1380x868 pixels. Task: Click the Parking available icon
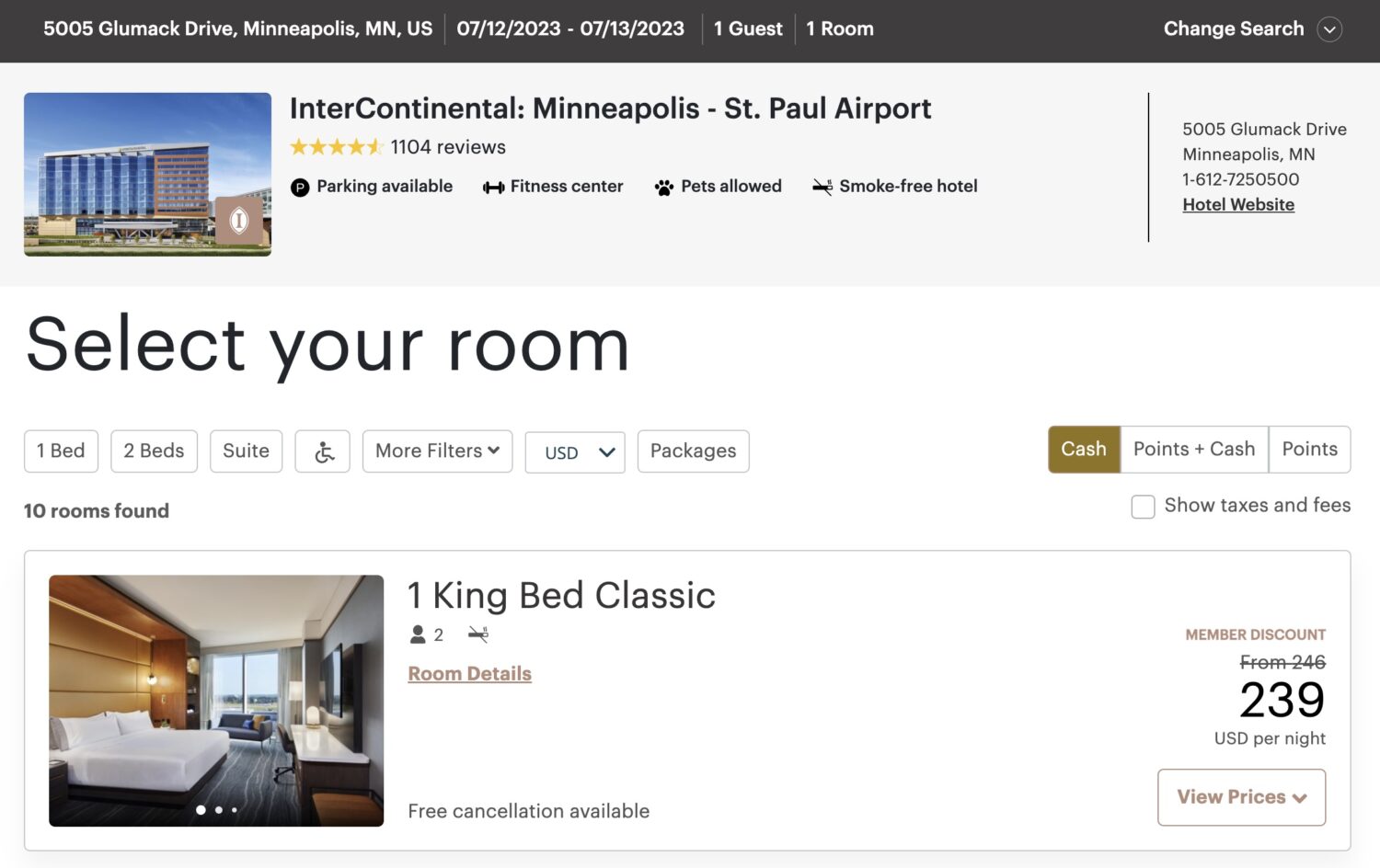coord(299,186)
